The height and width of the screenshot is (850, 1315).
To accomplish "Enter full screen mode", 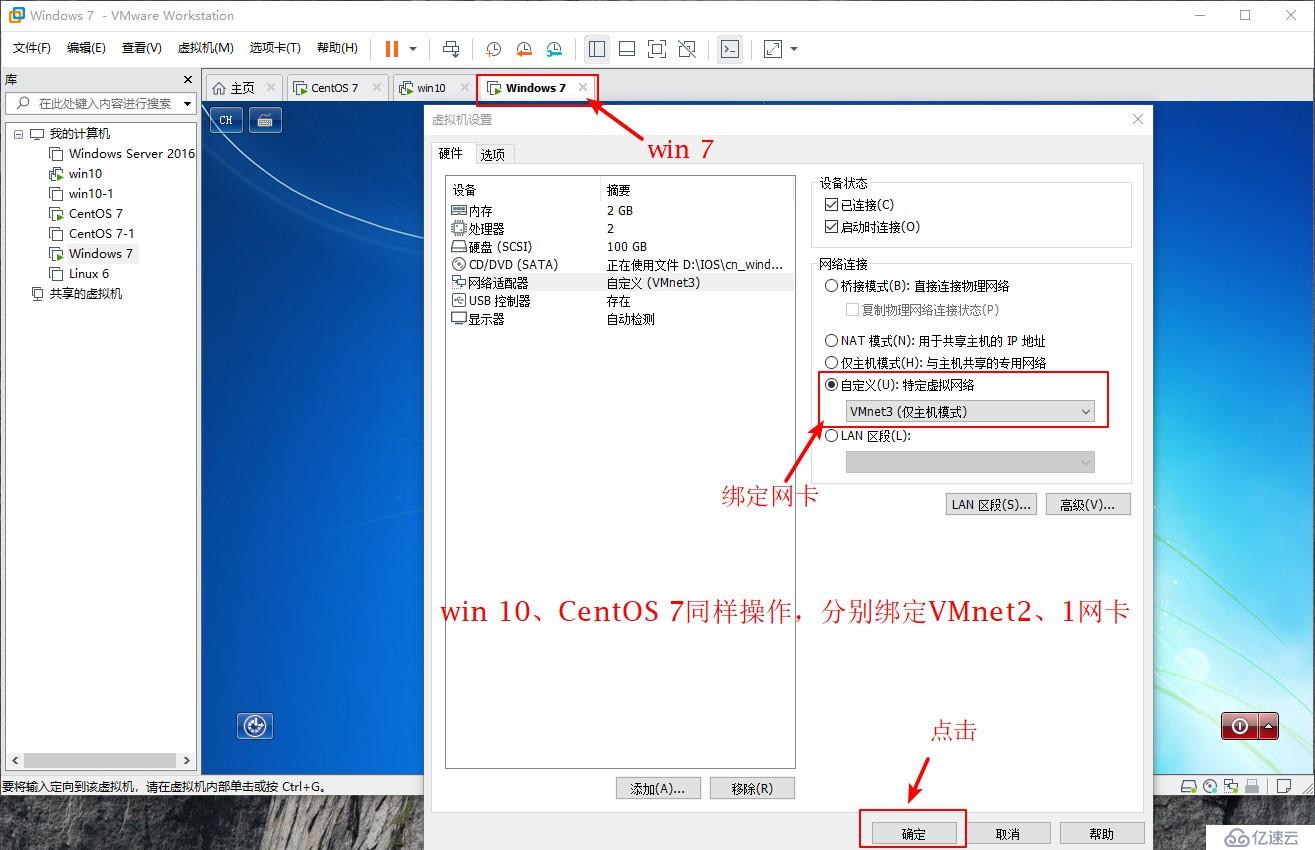I will pos(657,48).
